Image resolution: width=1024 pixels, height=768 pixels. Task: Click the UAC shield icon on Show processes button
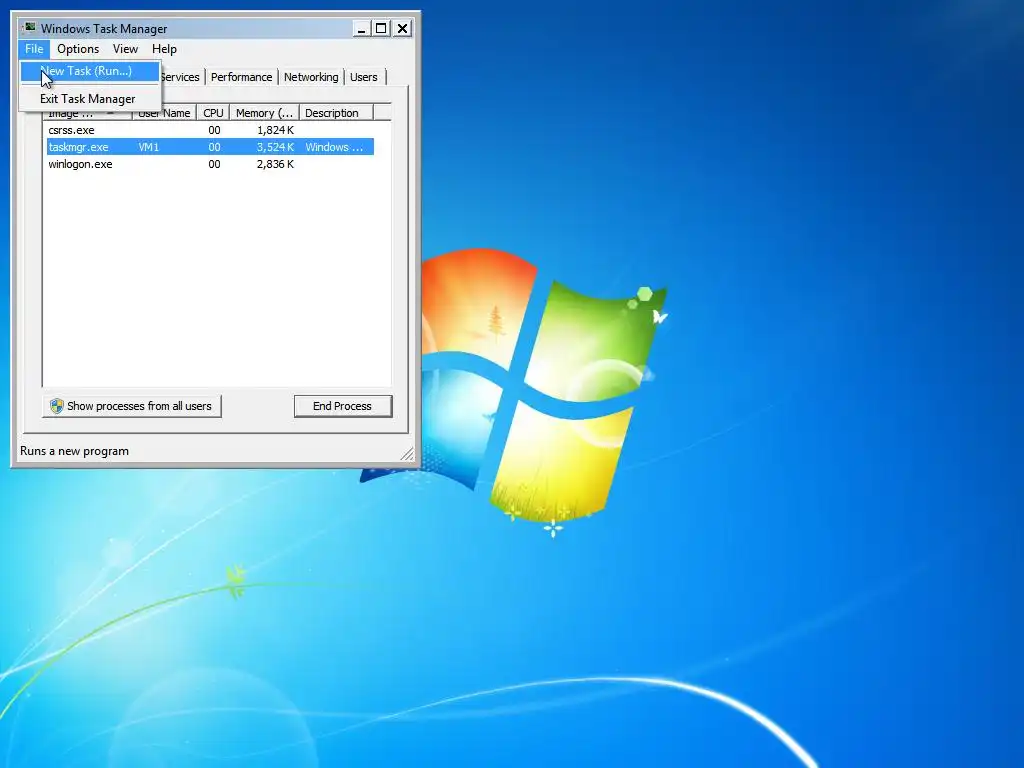pyautogui.click(x=57, y=406)
